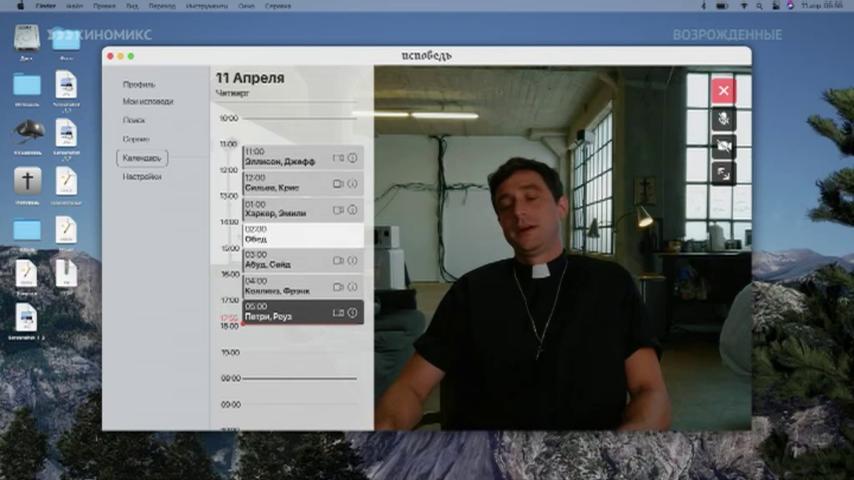The height and width of the screenshot is (480, 854).
Task: Toggle fullscreen video view icon
Action: click(723, 173)
